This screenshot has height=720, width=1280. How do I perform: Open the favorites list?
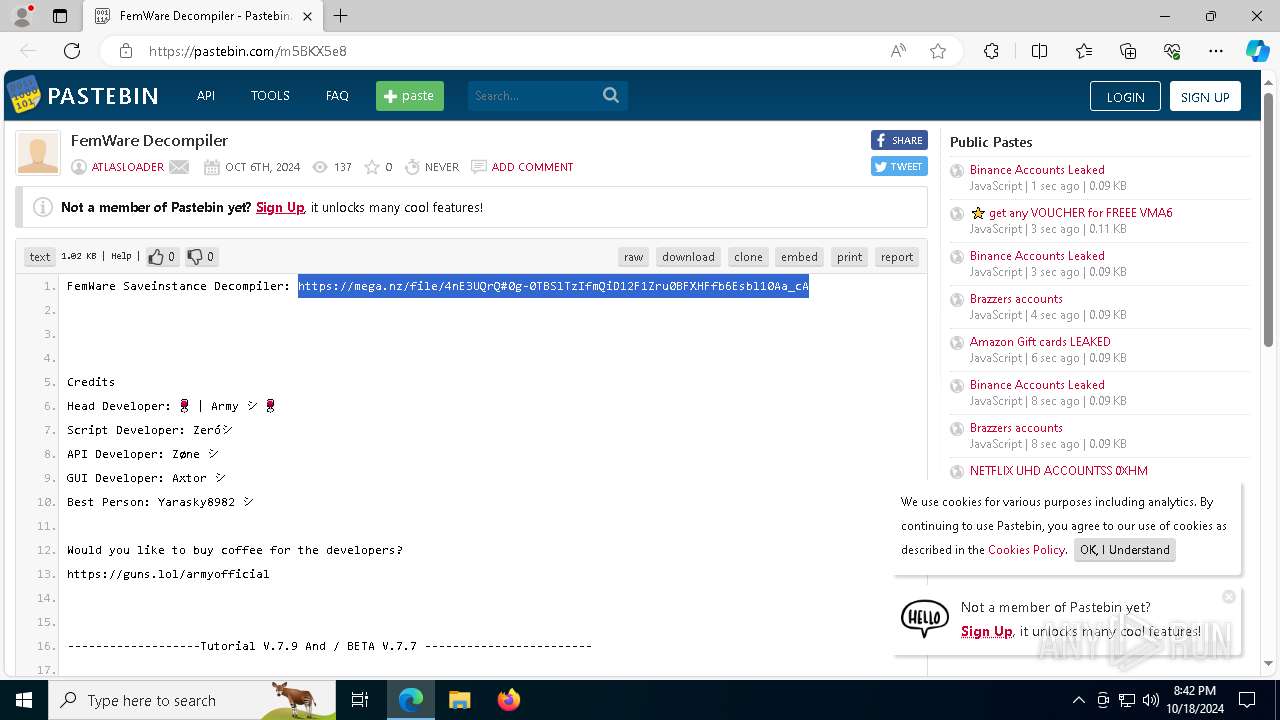point(1084,51)
